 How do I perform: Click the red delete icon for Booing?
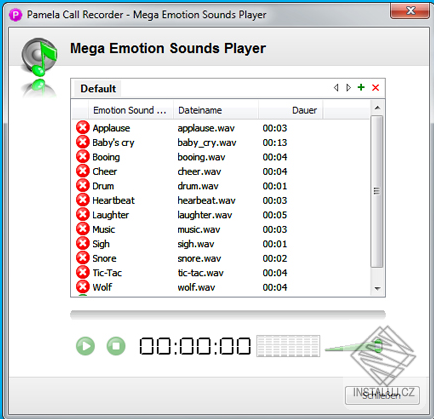click(83, 157)
